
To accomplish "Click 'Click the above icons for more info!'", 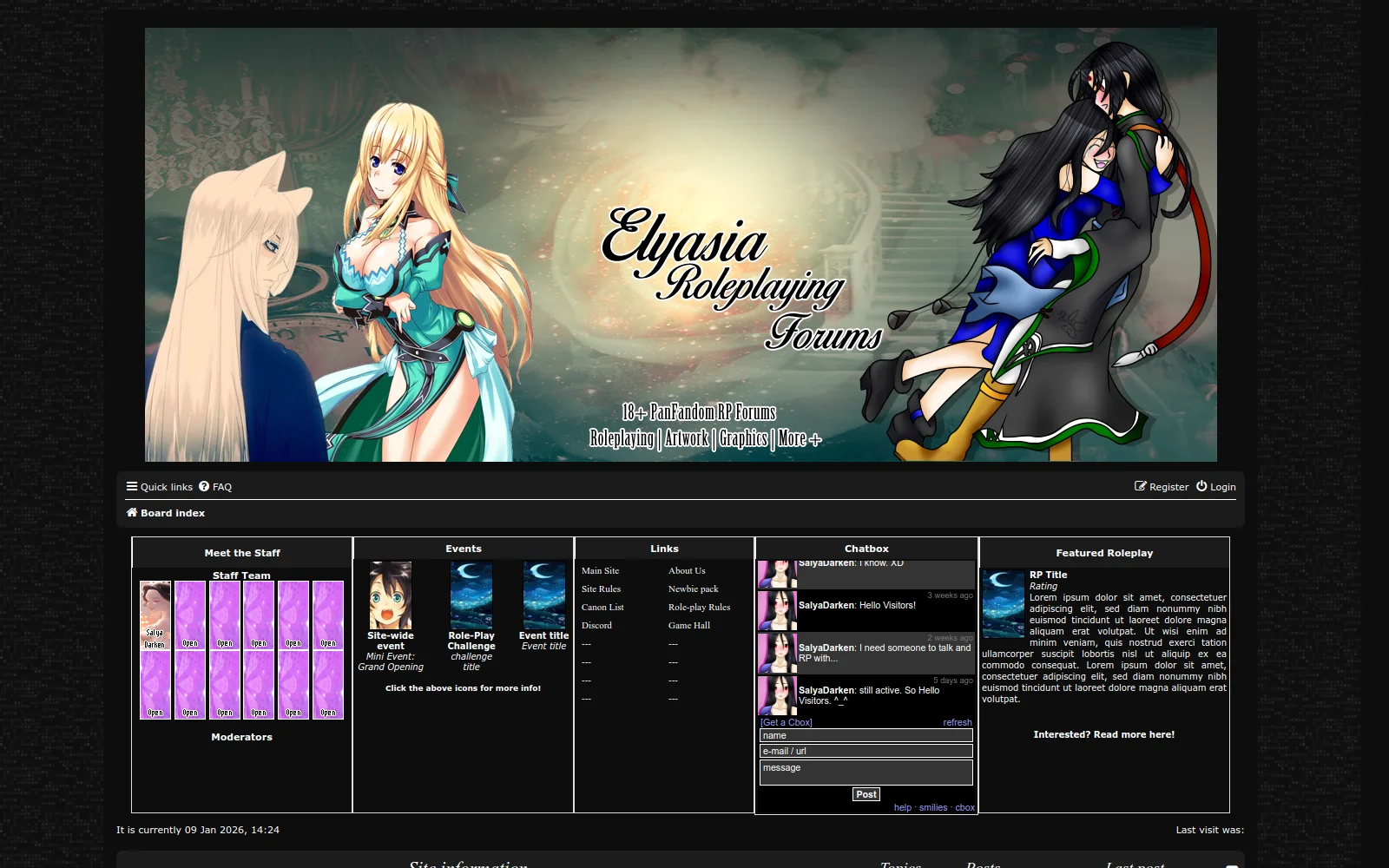I will pyautogui.click(x=464, y=688).
